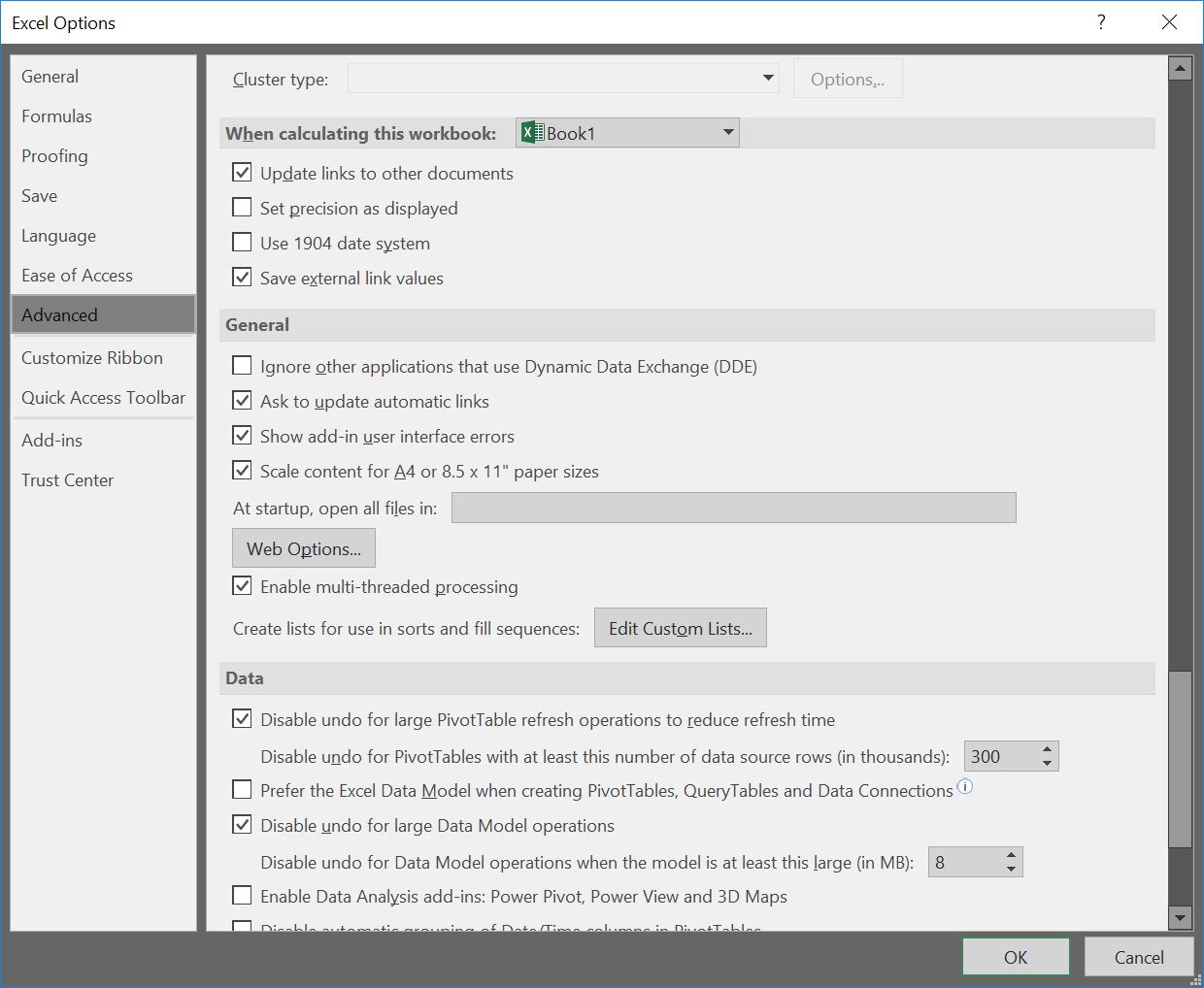Enable 'Use 1904 date system'
The image size is (1204, 988).
[x=242, y=242]
